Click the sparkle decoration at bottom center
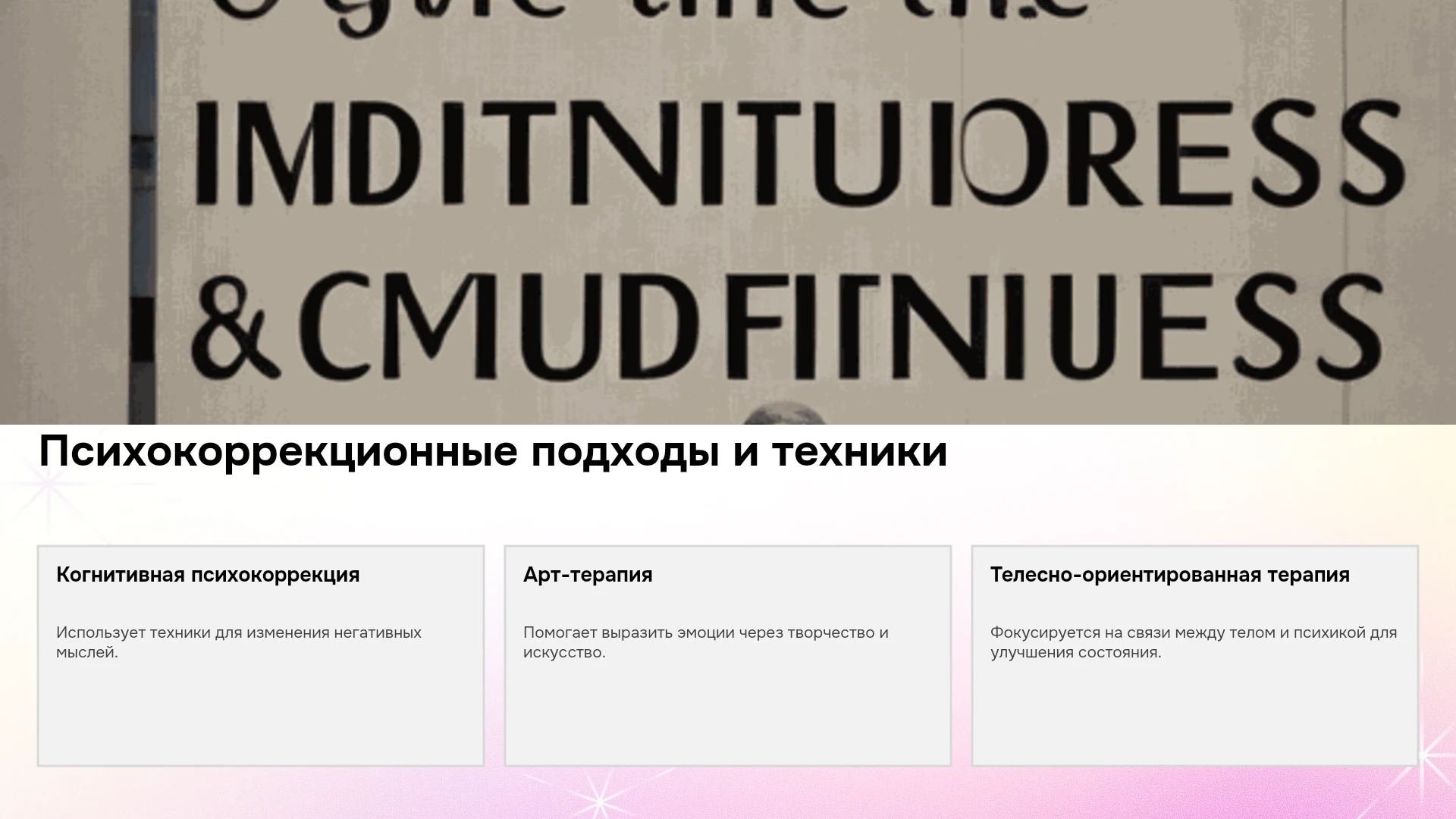1456x819 pixels. point(599,800)
